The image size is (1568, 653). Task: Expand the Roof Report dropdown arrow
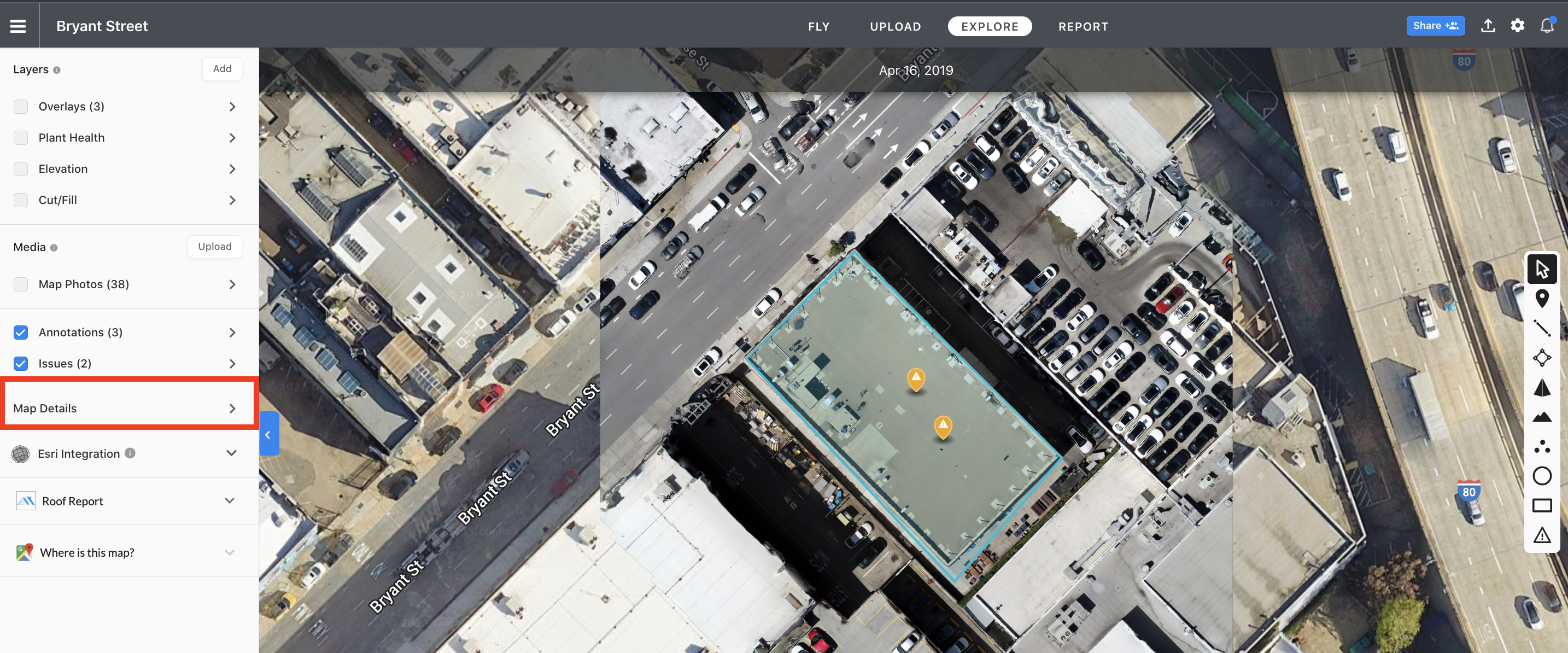coord(230,501)
